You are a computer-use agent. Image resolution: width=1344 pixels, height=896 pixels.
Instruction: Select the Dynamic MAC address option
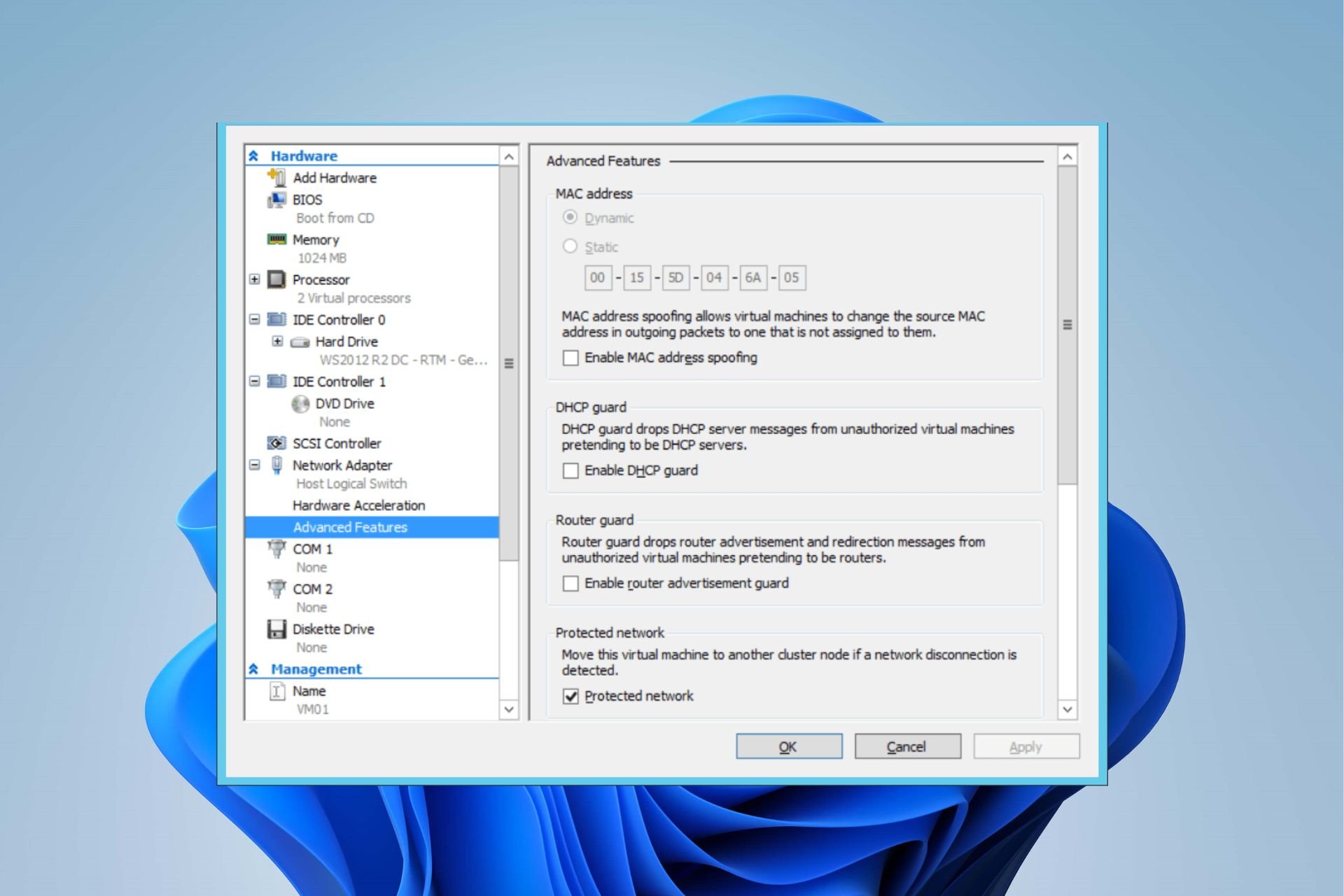[570, 218]
